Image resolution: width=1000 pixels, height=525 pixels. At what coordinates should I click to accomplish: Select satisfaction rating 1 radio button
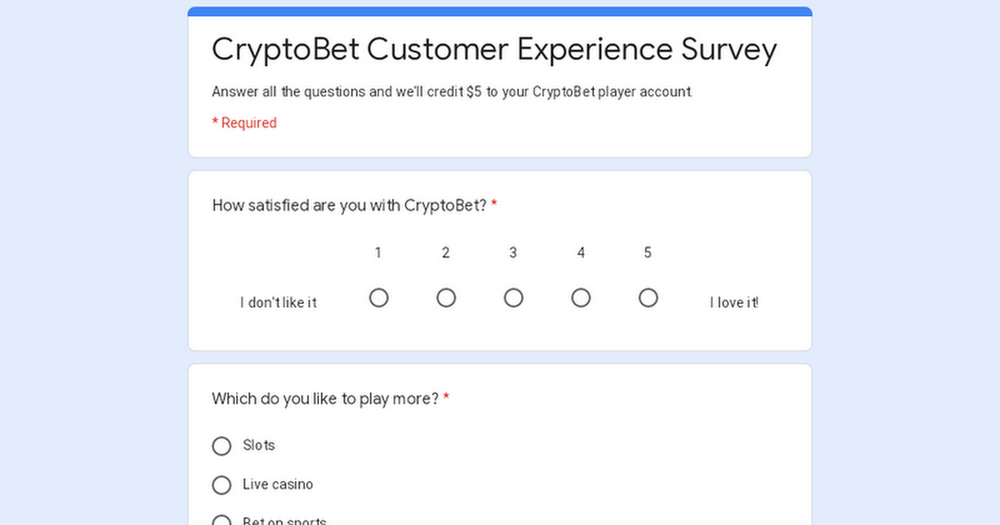pyautogui.click(x=379, y=298)
